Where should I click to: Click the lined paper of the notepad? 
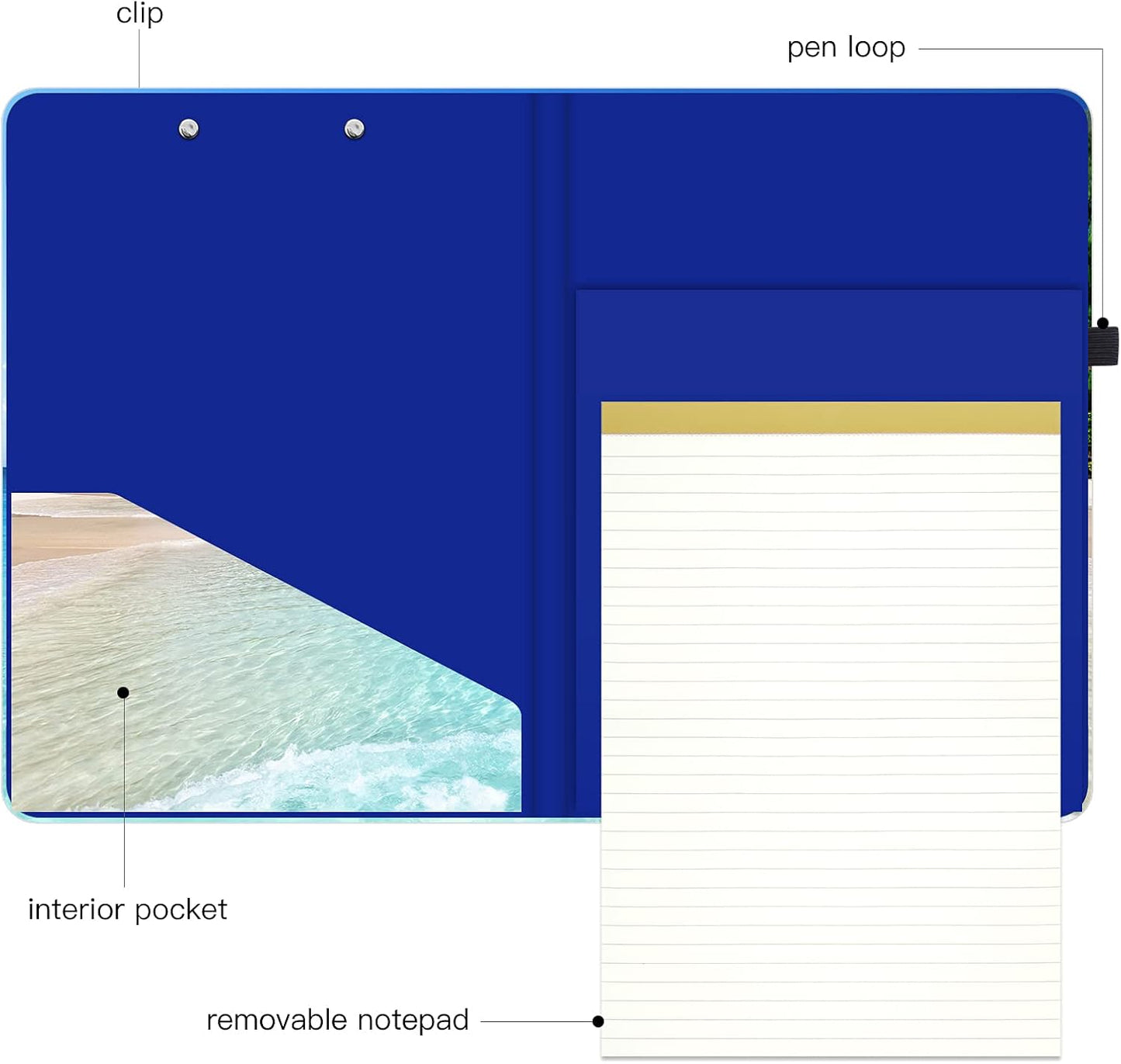[x=831, y=745]
